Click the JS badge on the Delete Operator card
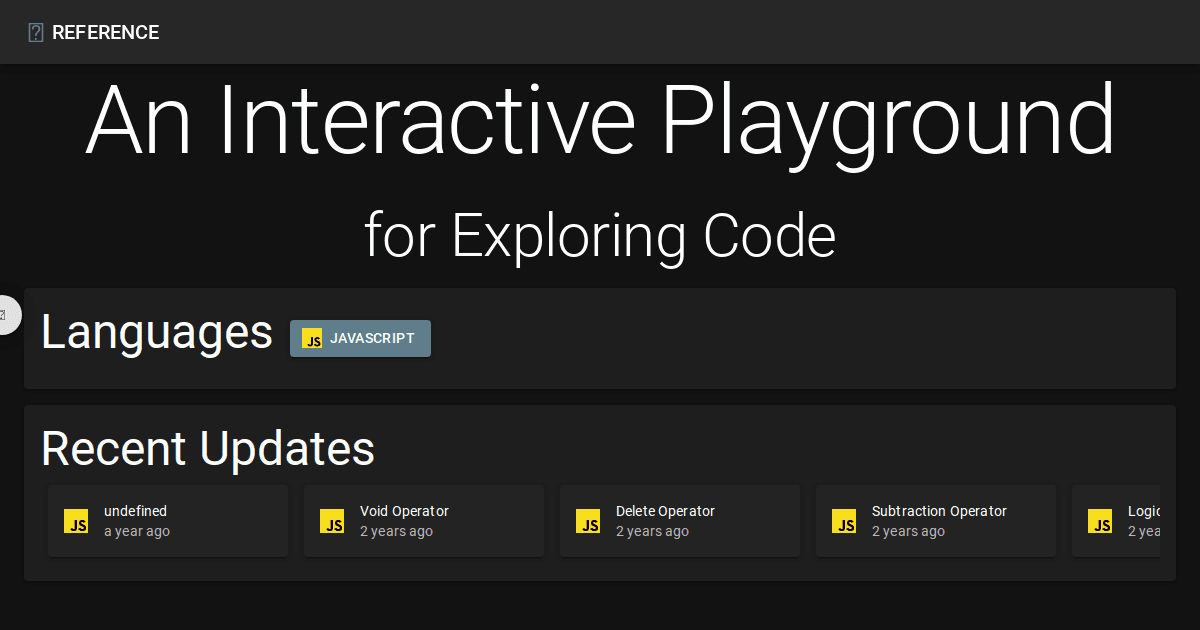Screen dimensions: 1200x630 pos(588,521)
